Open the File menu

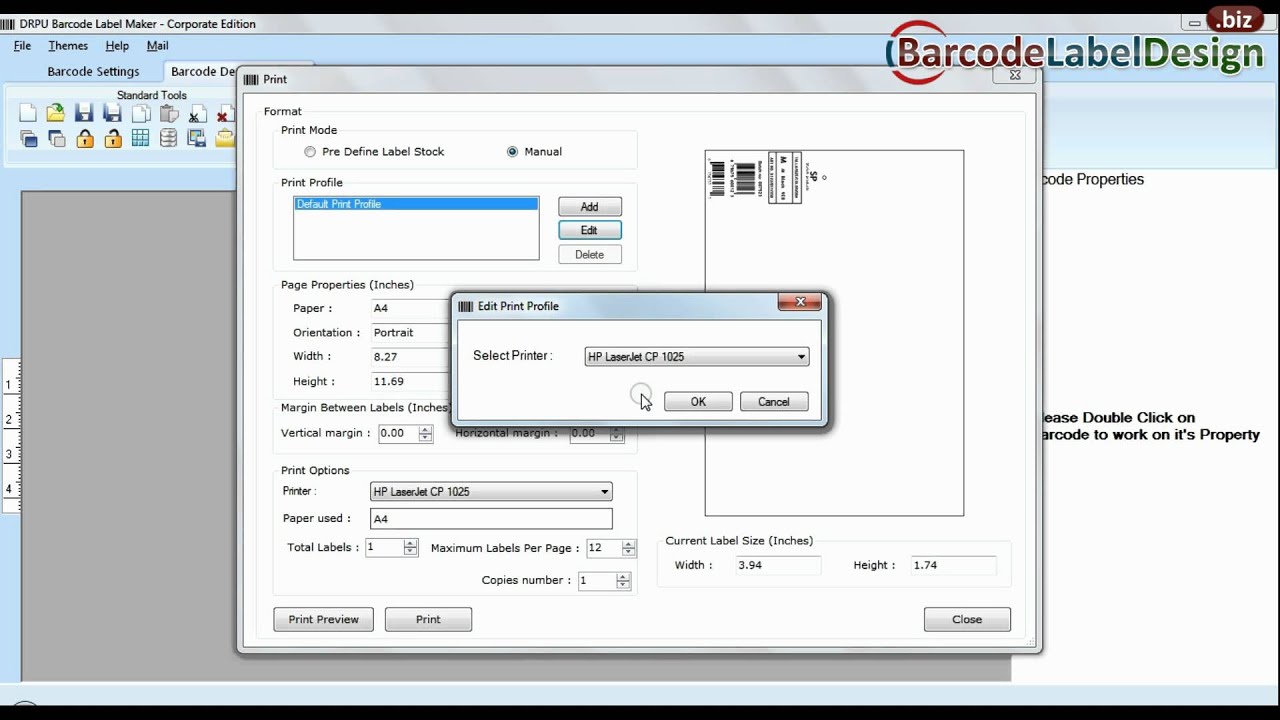tap(22, 46)
